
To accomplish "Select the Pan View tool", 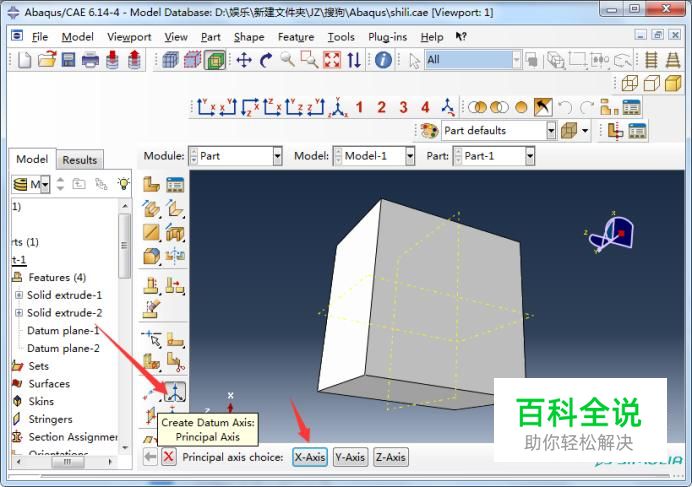I will (244, 60).
